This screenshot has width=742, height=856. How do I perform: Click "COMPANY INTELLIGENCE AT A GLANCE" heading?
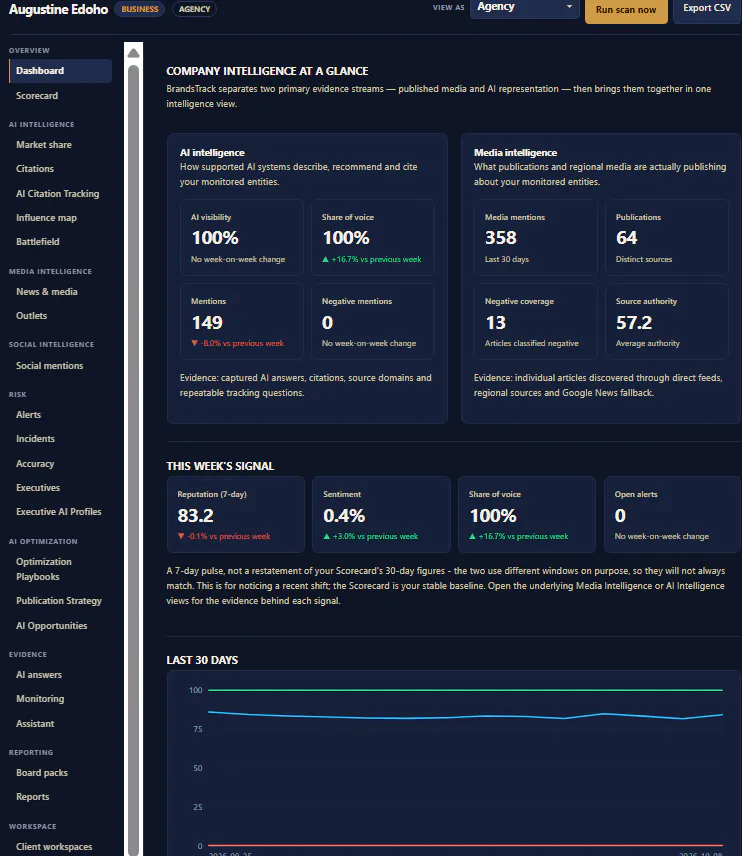267,71
